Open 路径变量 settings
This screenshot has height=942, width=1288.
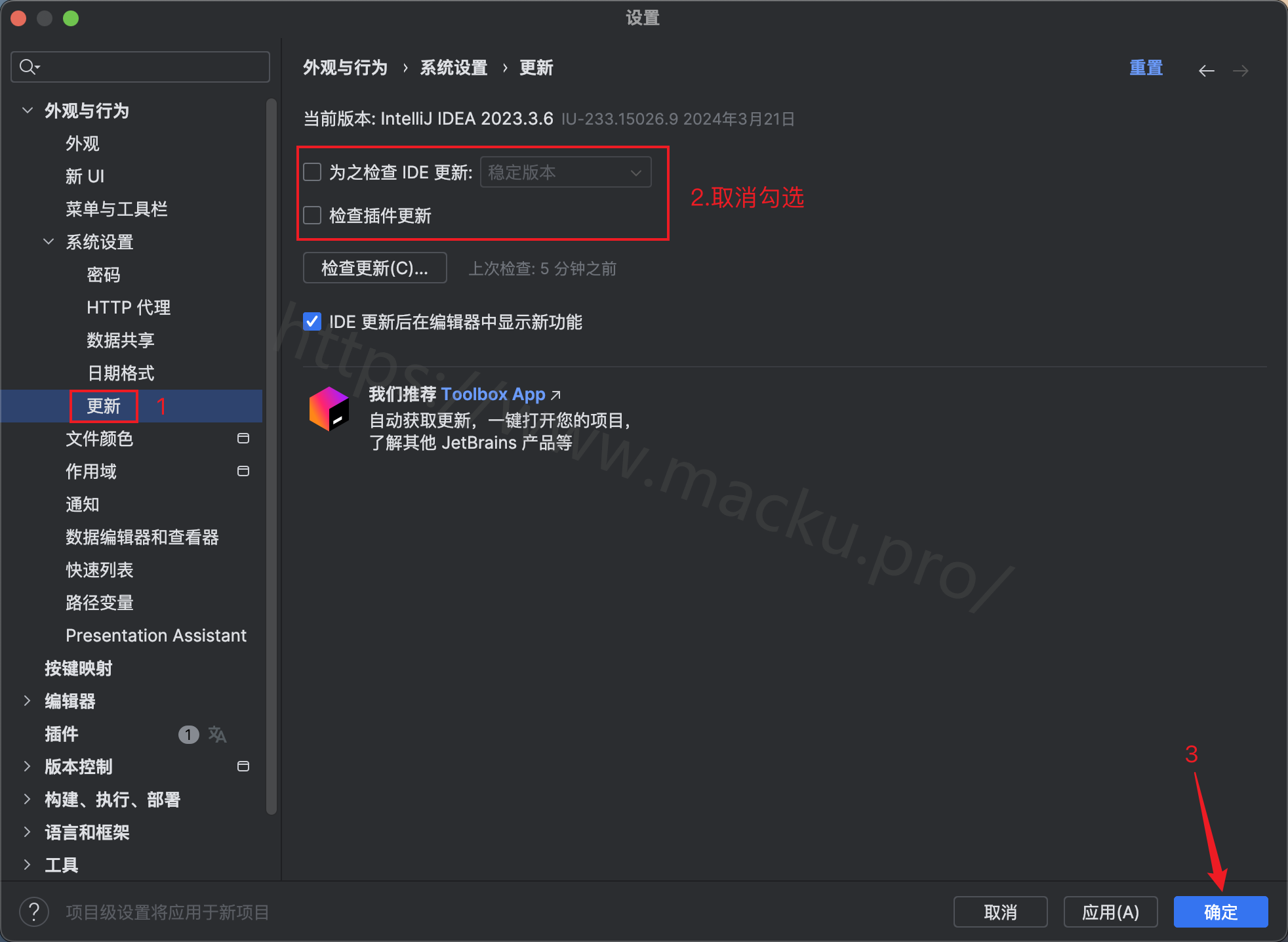click(100, 603)
